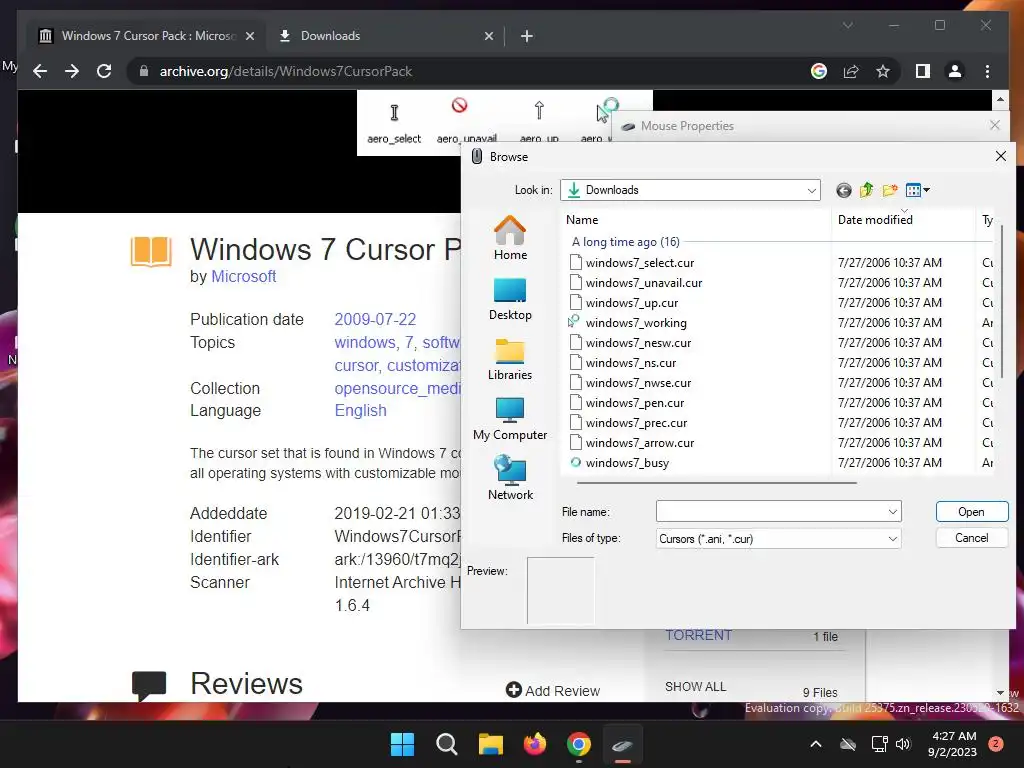The image size is (1024, 768).
Task: Collapse the 'A long time ago (16)' group
Action: [626, 242]
